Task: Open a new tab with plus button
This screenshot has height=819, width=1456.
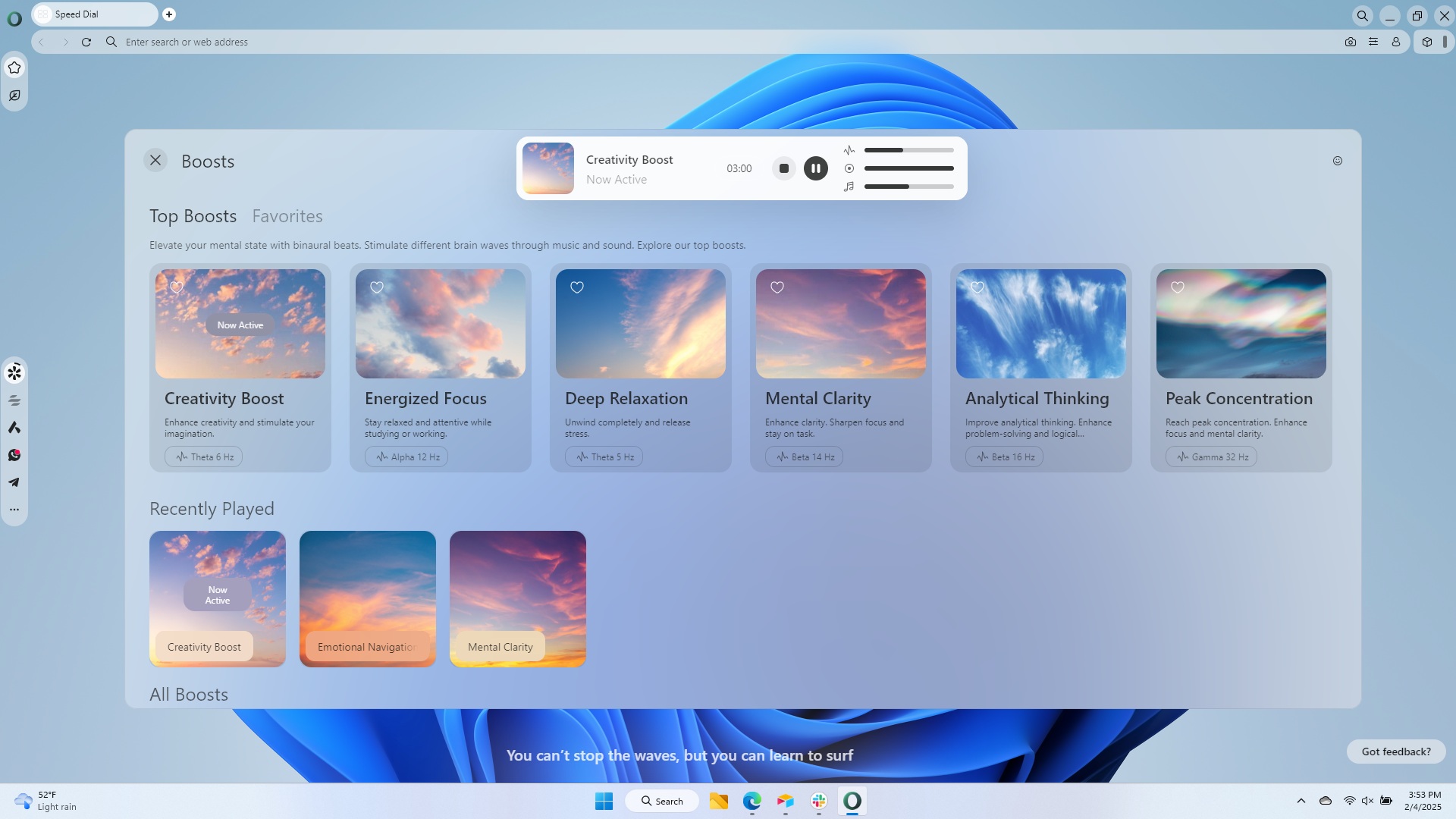Action: [x=169, y=14]
